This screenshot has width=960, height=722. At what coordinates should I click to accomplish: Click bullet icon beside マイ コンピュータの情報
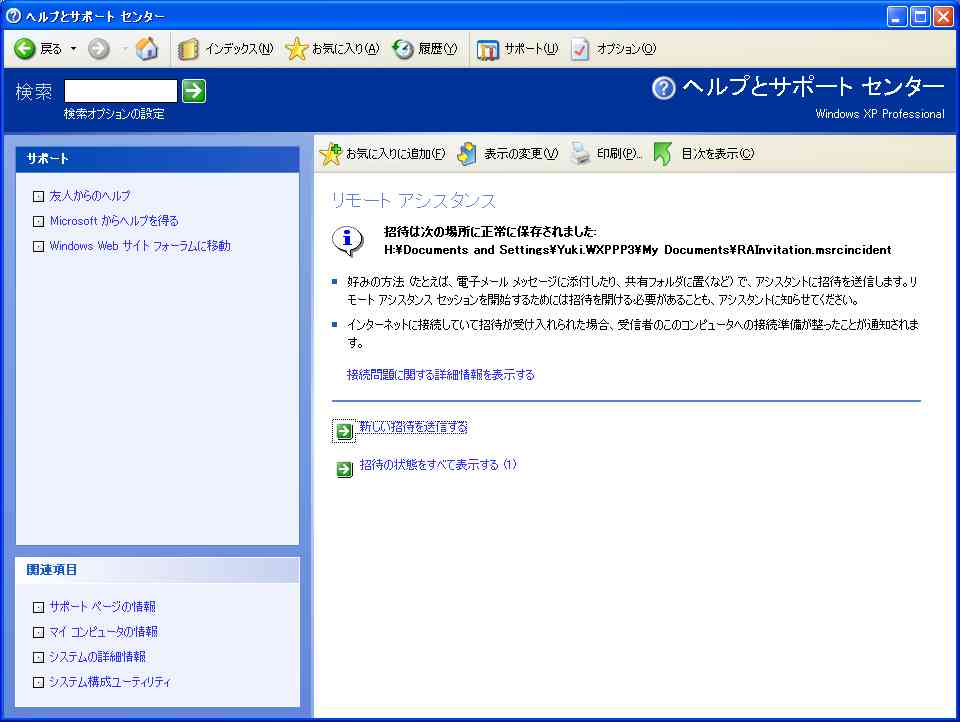click(39, 633)
